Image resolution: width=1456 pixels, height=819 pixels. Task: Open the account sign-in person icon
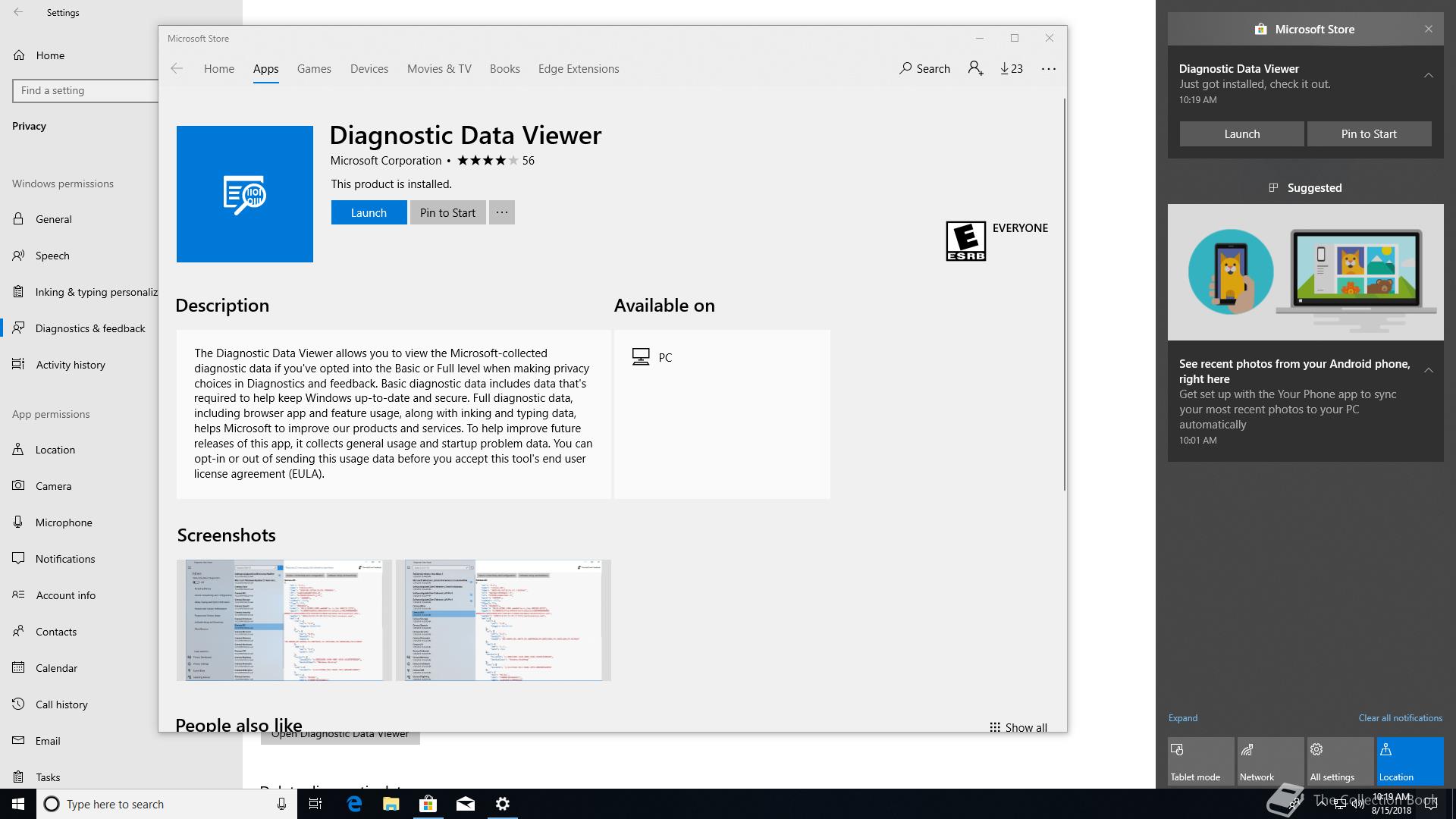click(x=975, y=68)
